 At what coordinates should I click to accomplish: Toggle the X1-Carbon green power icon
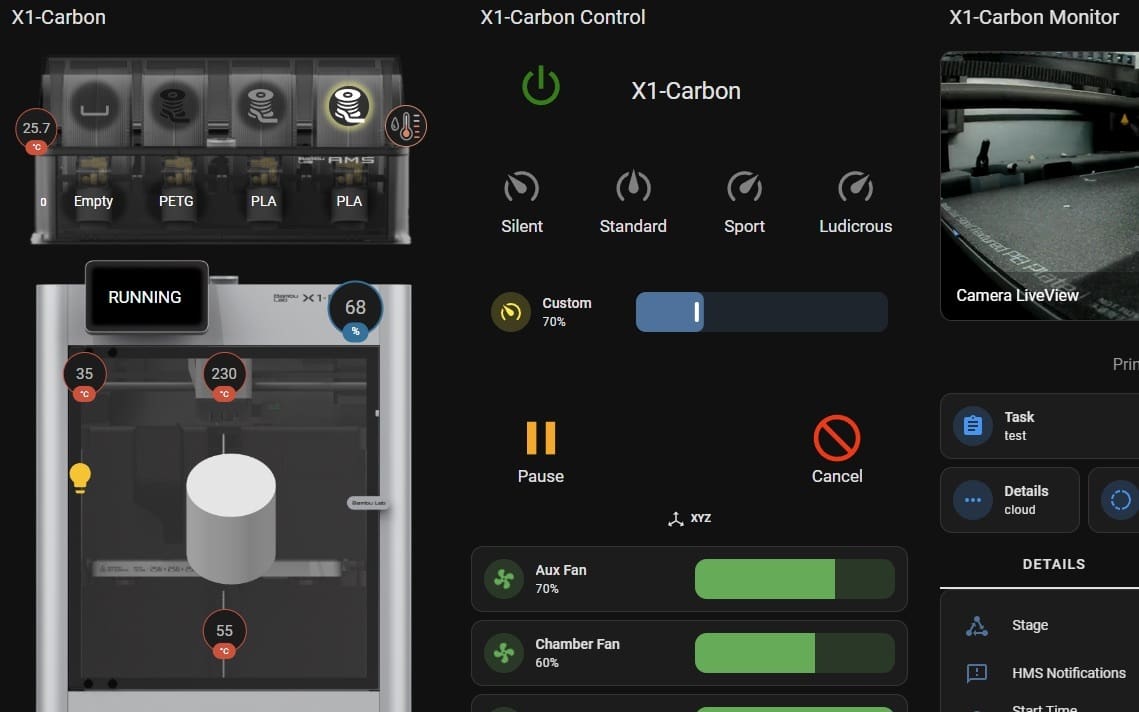pos(540,86)
